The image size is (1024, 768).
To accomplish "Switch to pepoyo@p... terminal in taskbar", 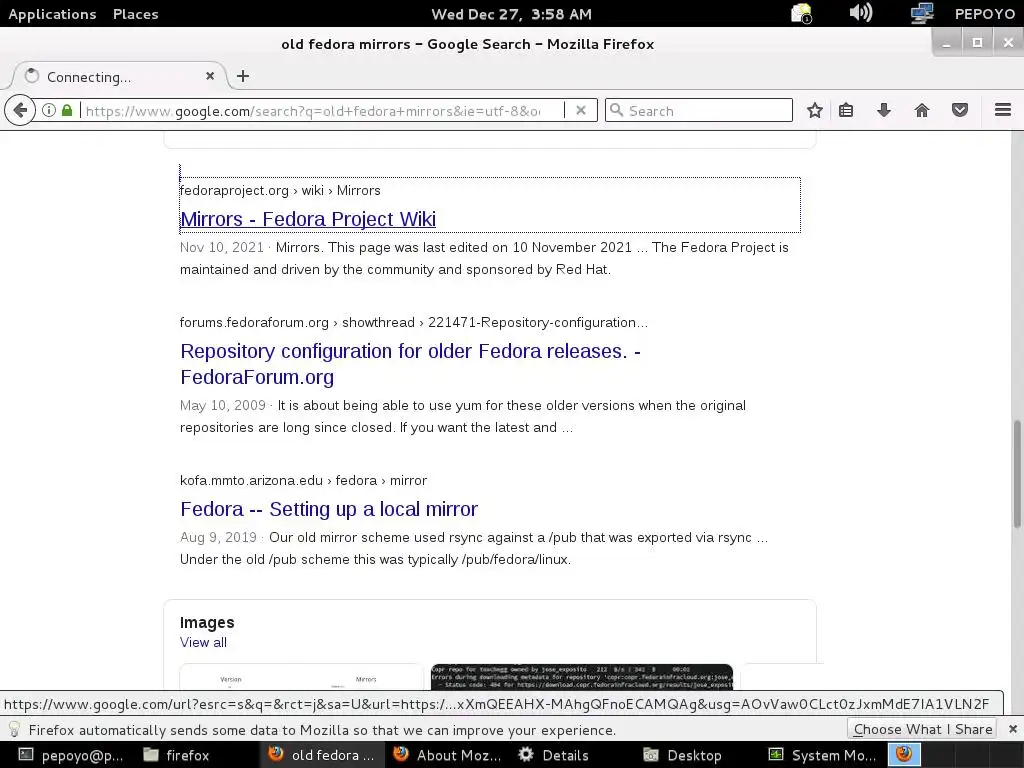I will pyautogui.click(x=71, y=755).
